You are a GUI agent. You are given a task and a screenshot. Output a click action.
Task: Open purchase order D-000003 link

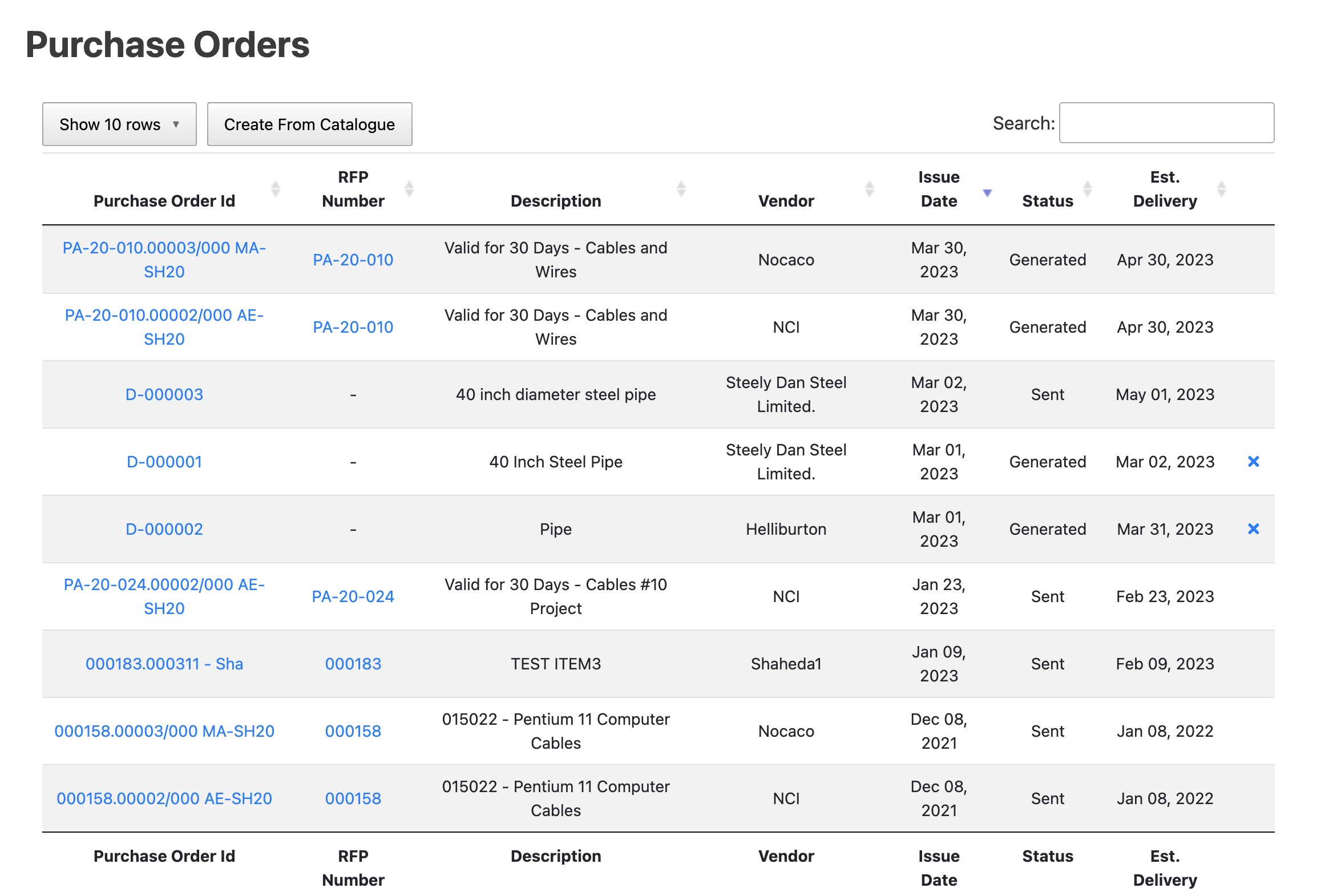[x=164, y=394]
